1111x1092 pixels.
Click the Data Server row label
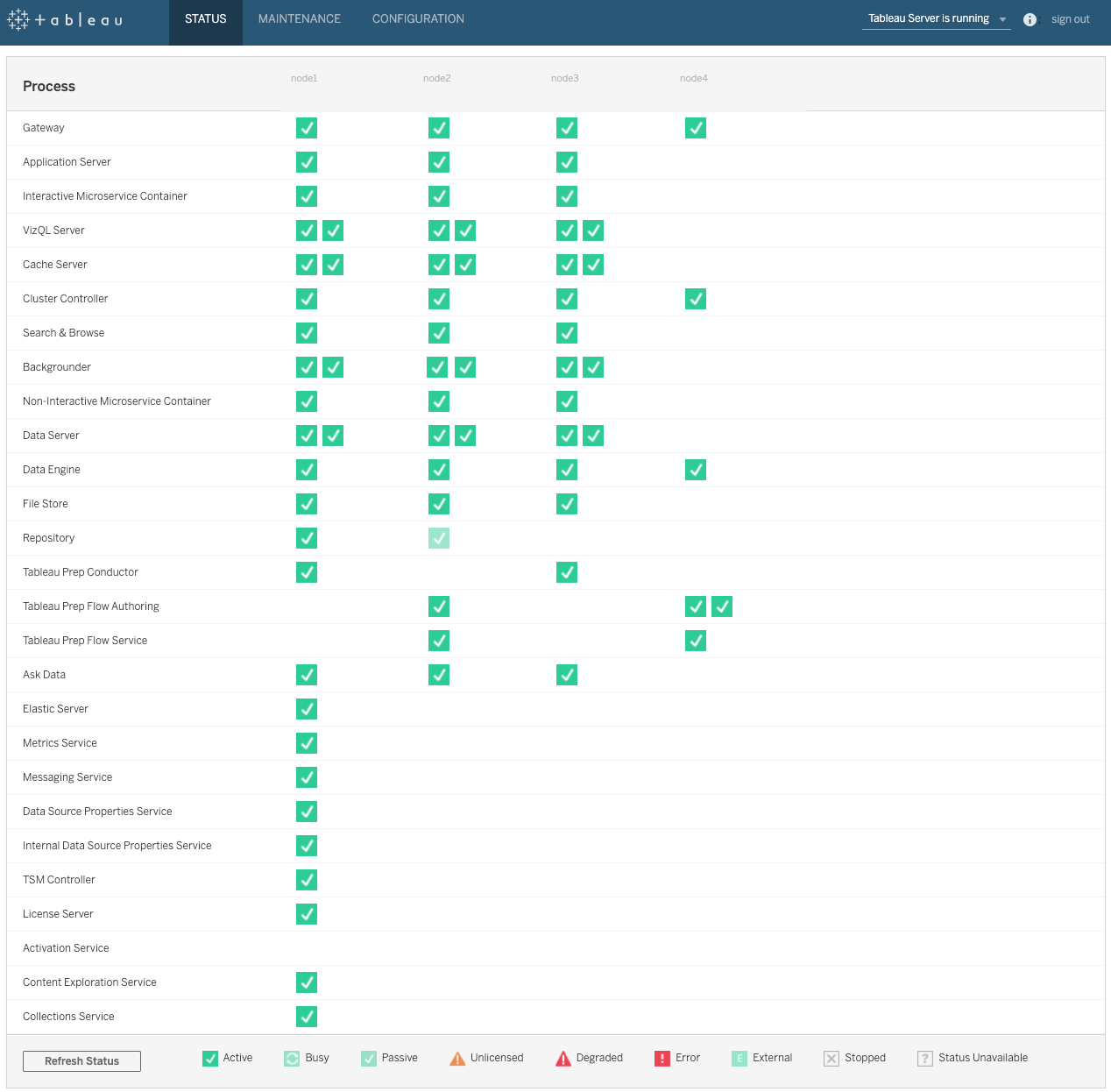tap(51, 436)
